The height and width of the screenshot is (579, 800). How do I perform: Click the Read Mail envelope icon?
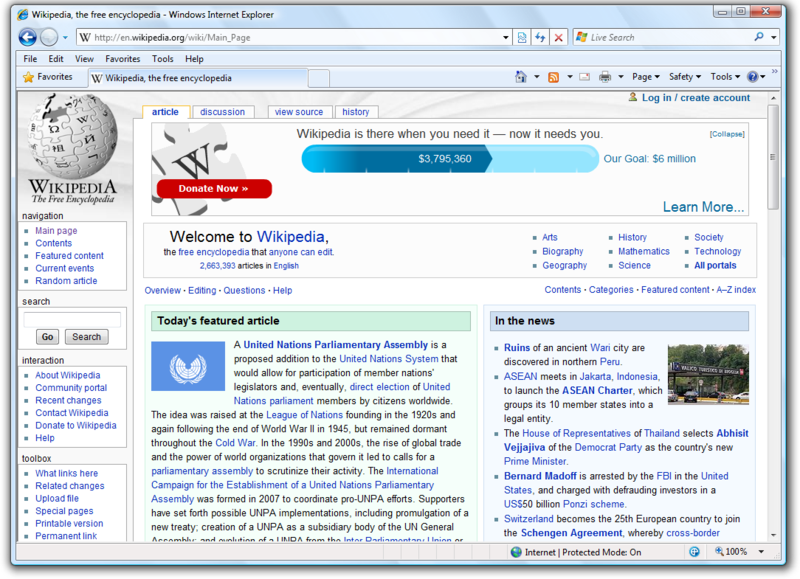point(585,77)
